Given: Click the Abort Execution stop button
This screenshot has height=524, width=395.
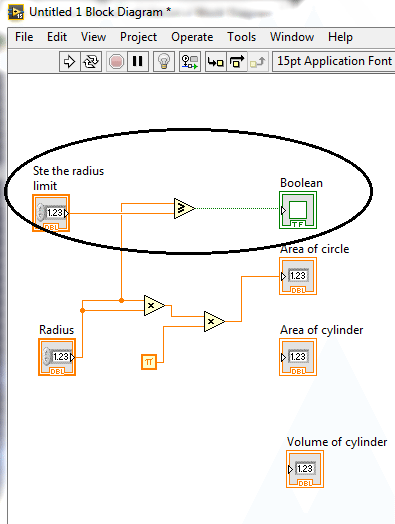Looking at the screenshot, I should [x=116, y=61].
